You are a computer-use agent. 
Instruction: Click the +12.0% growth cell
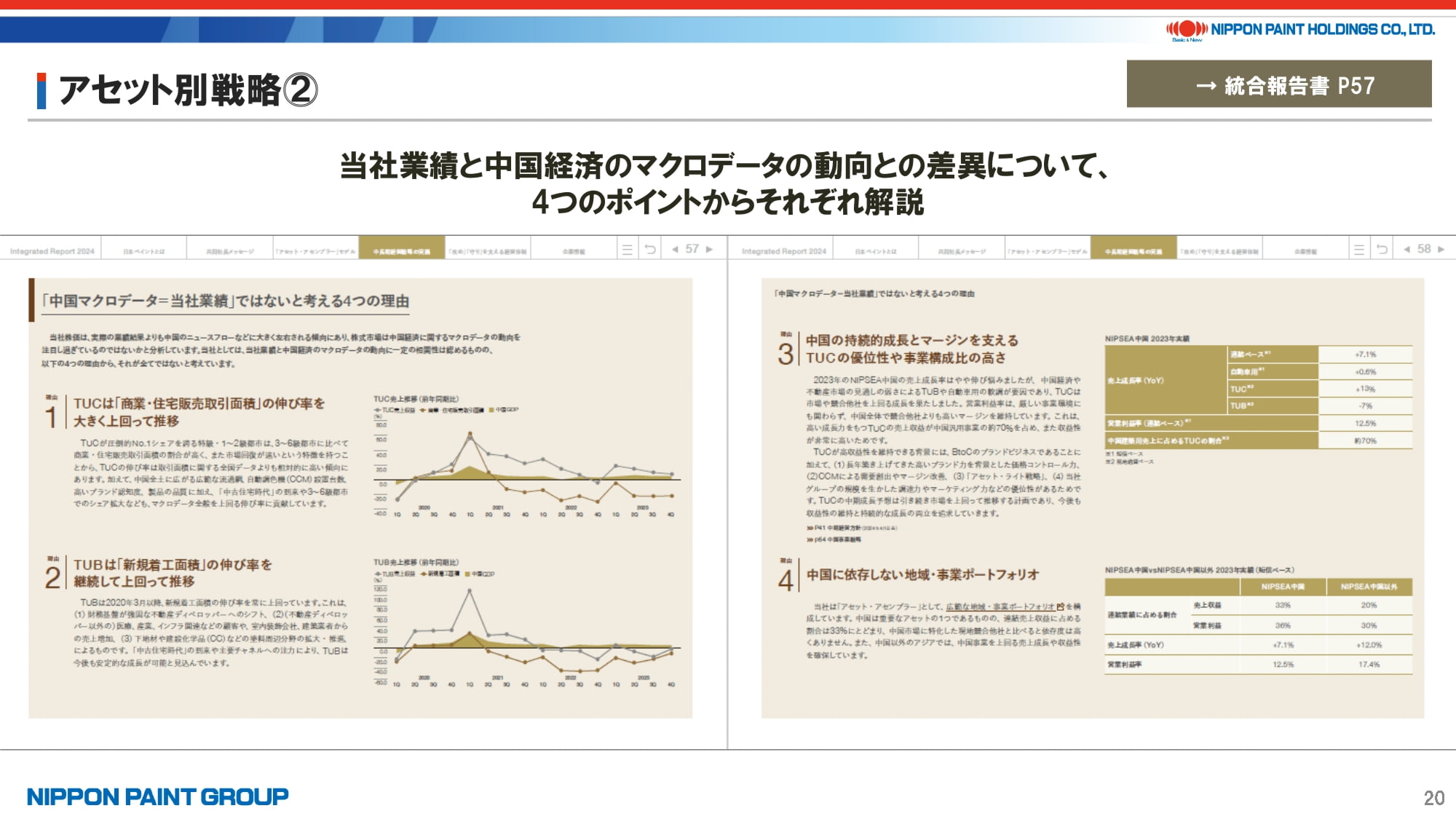1369,645
